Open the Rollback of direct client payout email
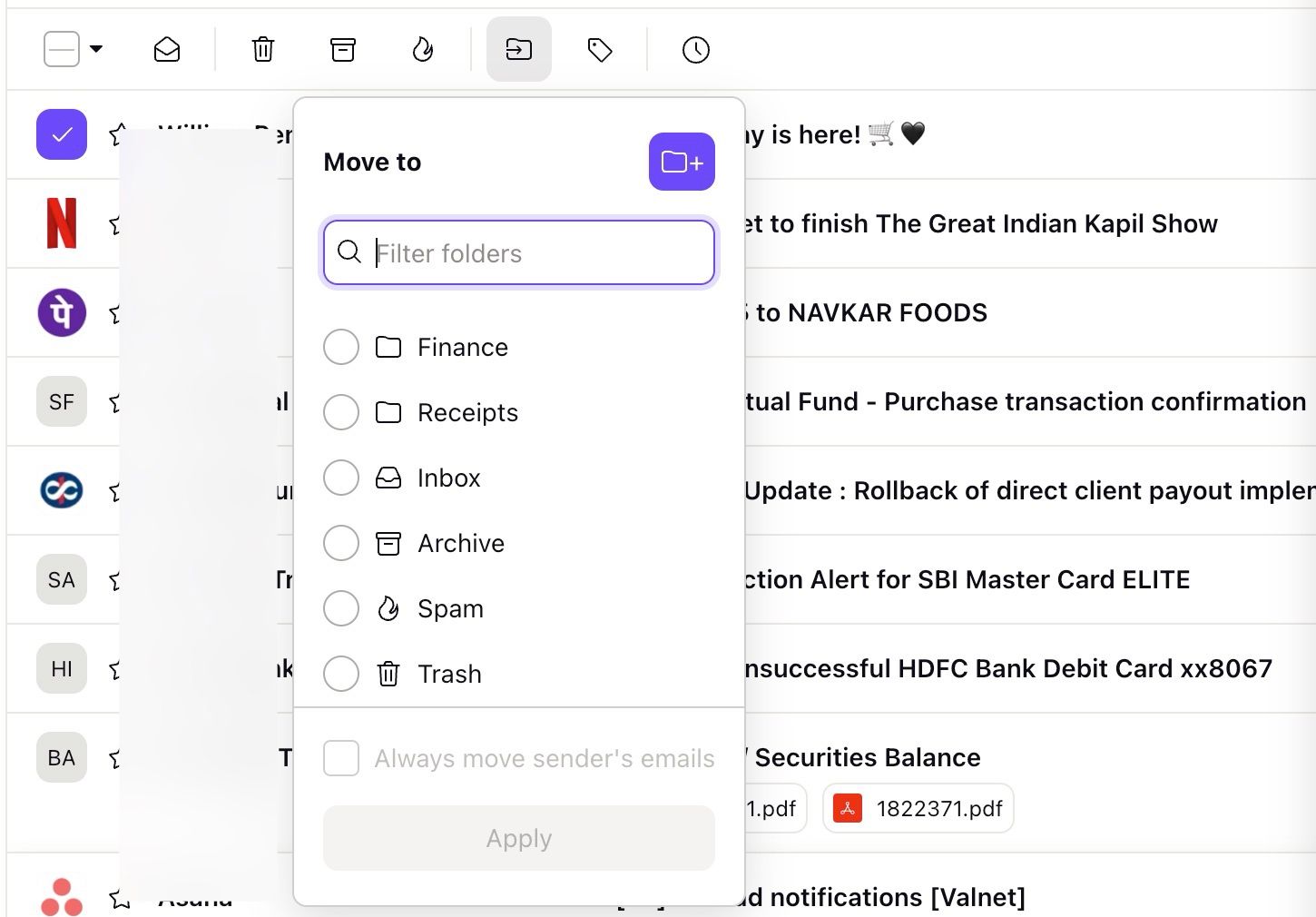The image size is (1316, 917). (1030, 490)
